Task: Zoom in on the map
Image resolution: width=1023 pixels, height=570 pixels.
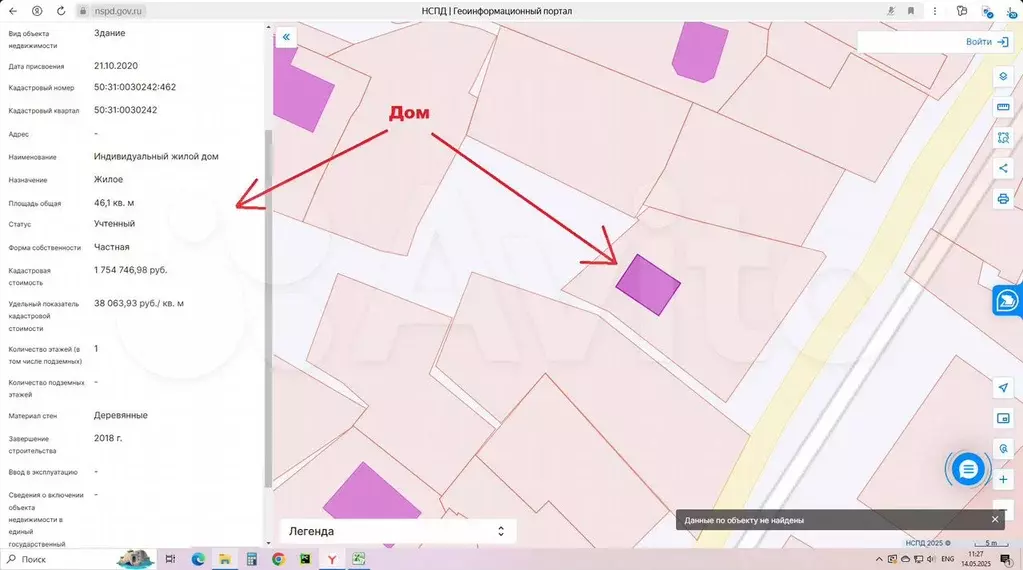Action: coord(1003,479)
